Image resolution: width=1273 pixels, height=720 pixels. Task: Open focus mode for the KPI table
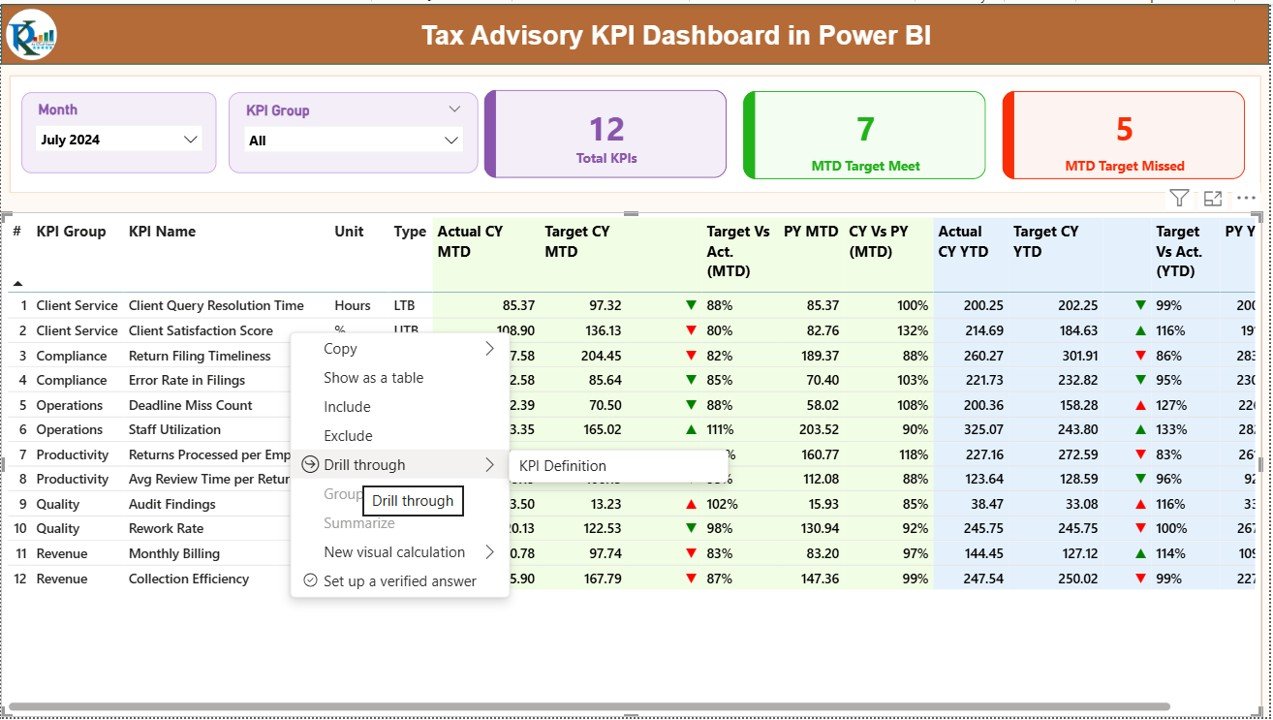pos(1213,197)
